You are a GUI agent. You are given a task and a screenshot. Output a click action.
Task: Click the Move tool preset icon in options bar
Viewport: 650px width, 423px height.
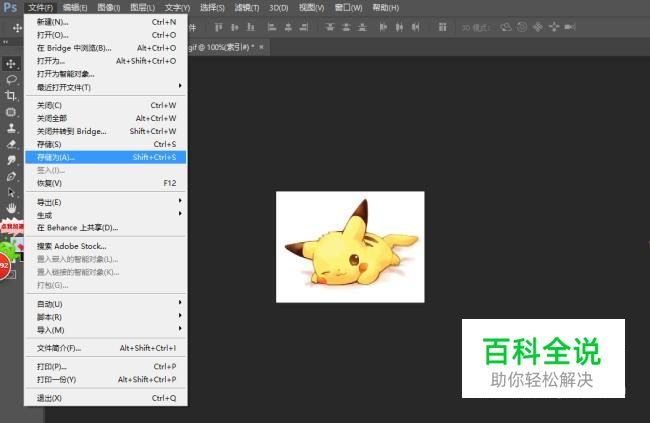coord(17,28)
